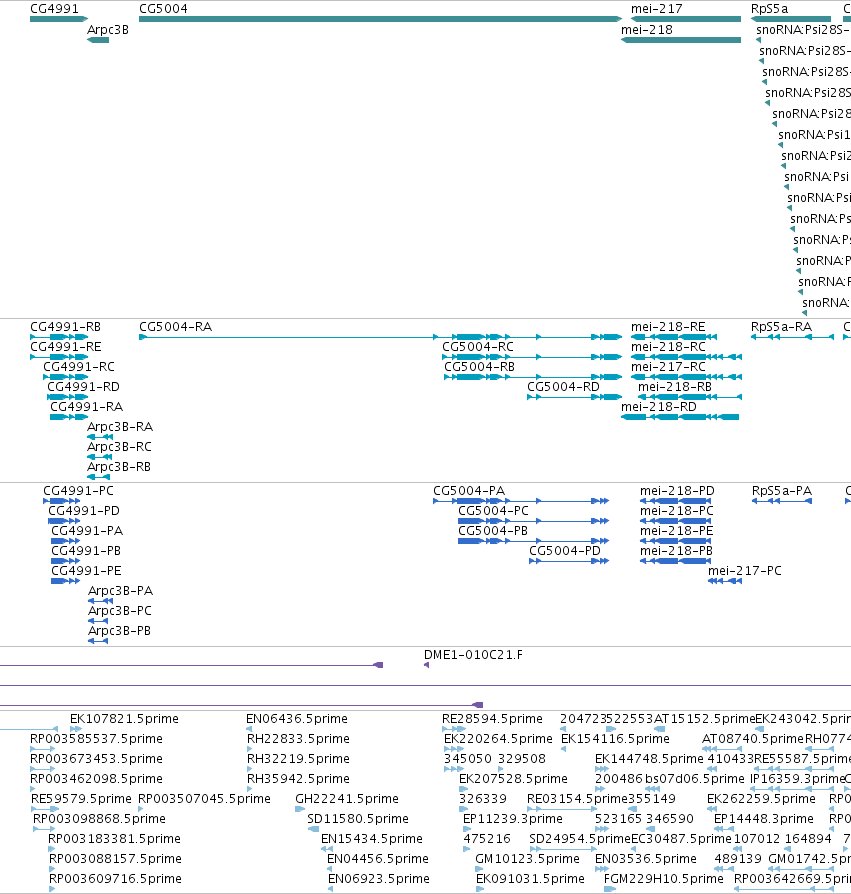Click EST RP003673453.5prime
The image size is (851, 894).
[96, 759]
